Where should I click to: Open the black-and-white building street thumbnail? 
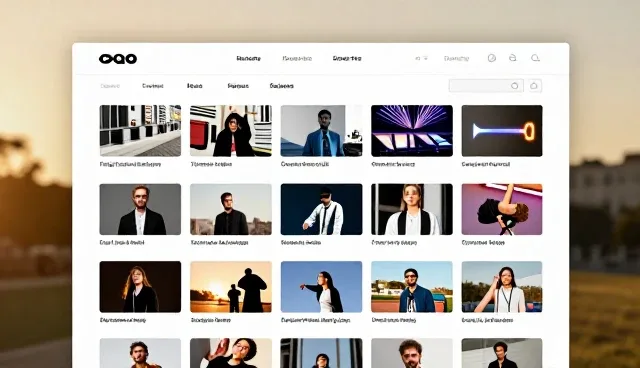click(140, 131)
